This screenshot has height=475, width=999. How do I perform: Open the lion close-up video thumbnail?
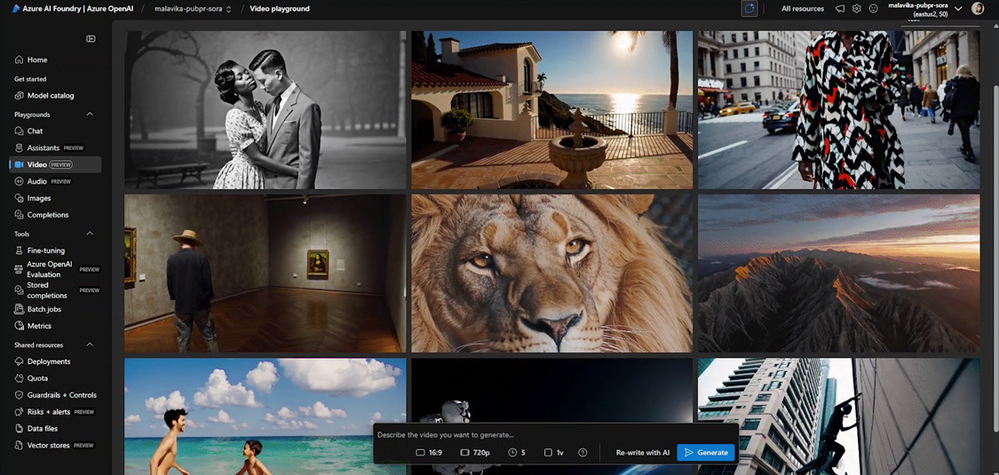coord(551,273)
